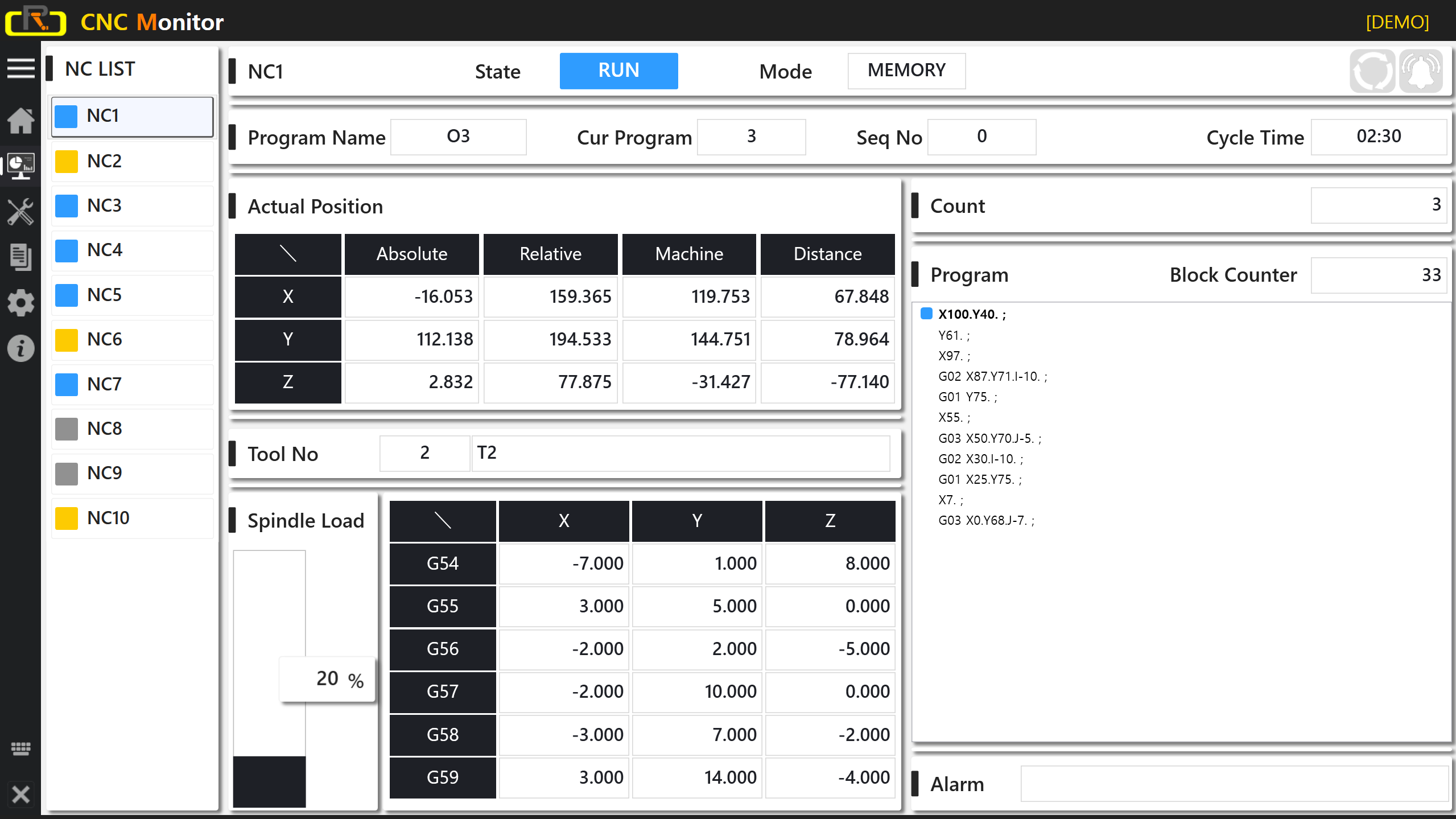1456x819 pixels.
Task: Open the monitor dashboard icon
Action: pyautogui.click(x=21, y=166)
